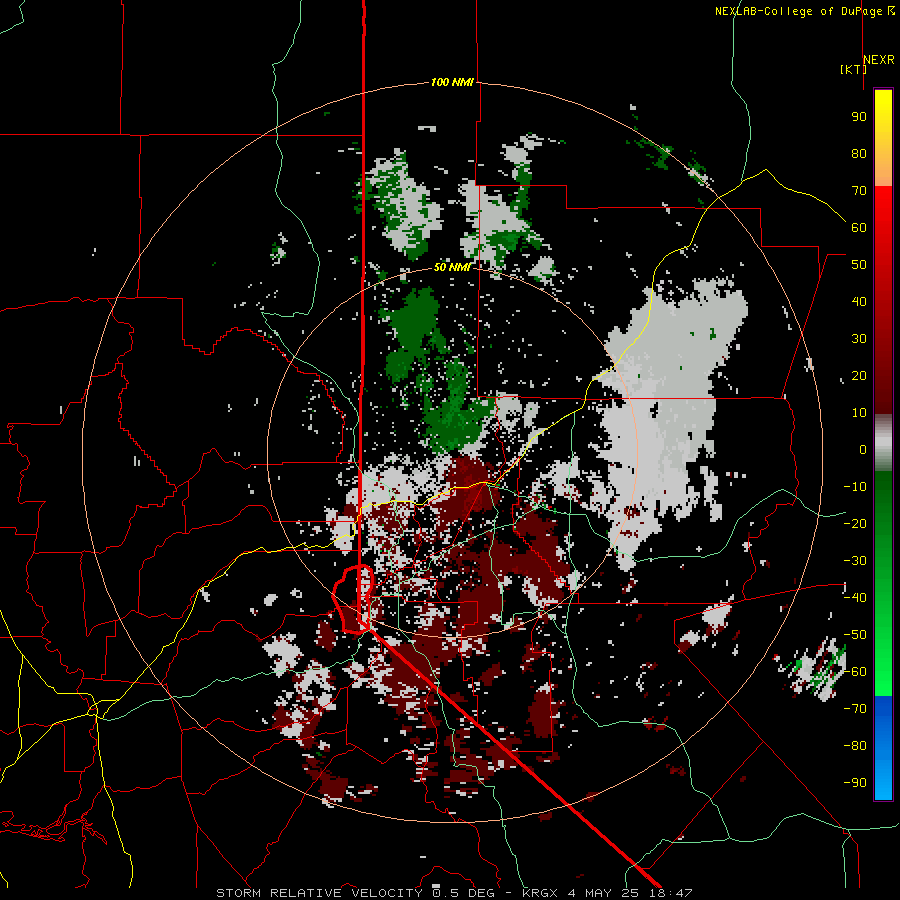Screen dimensions: 900x900
Task: Click the STORM RELATIVE VELOCITY caption text
Action: [x=320, y=893]
